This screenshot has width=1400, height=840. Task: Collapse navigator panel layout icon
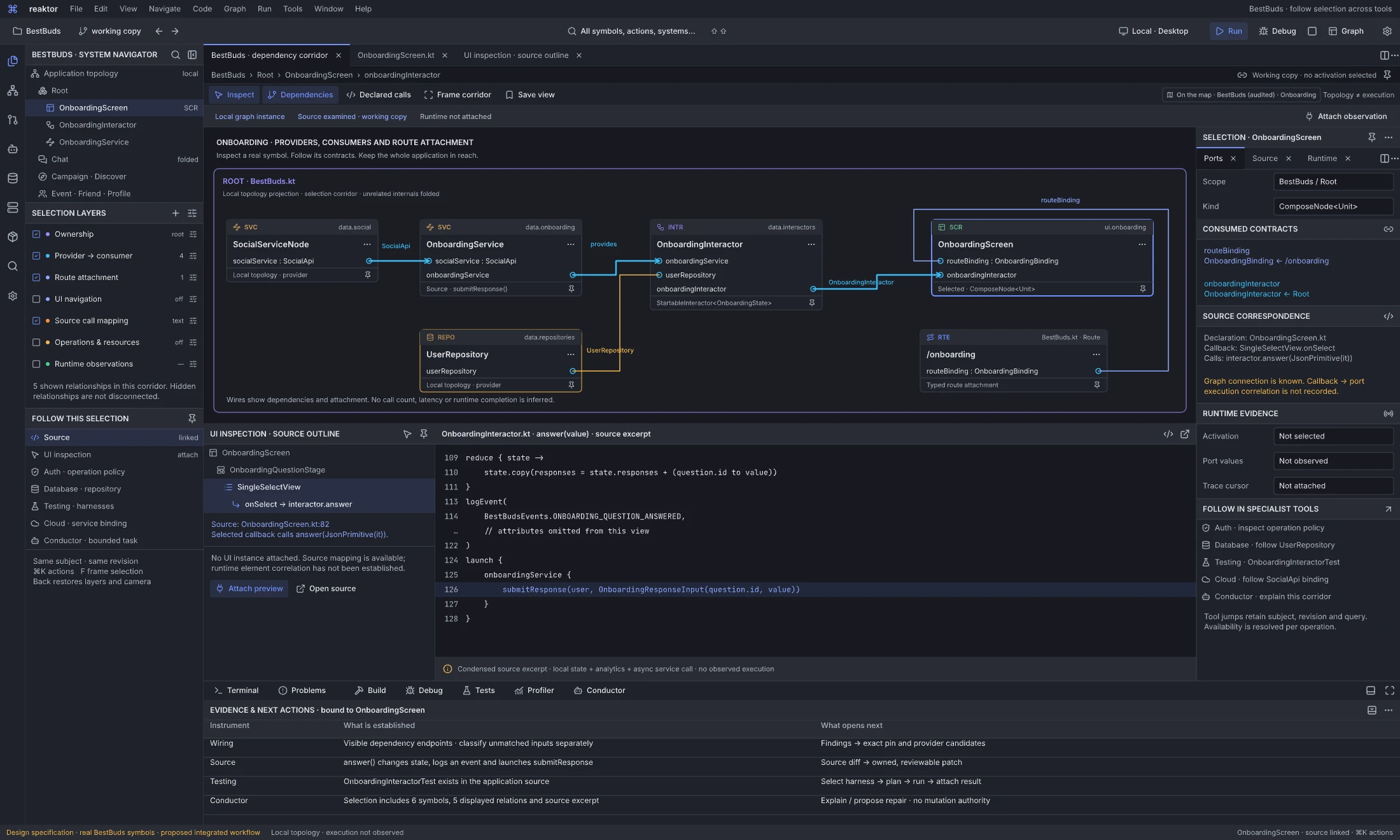(192, 55)
